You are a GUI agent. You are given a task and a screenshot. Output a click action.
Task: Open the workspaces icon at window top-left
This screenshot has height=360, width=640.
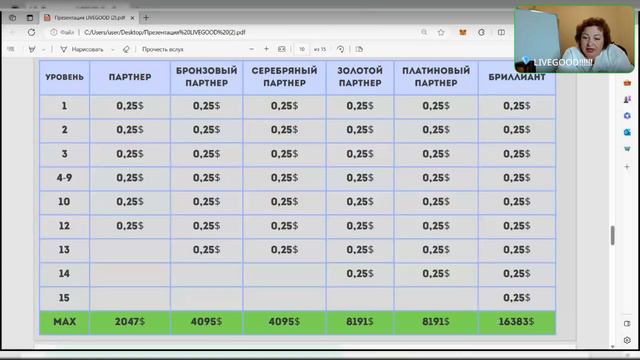13,18
